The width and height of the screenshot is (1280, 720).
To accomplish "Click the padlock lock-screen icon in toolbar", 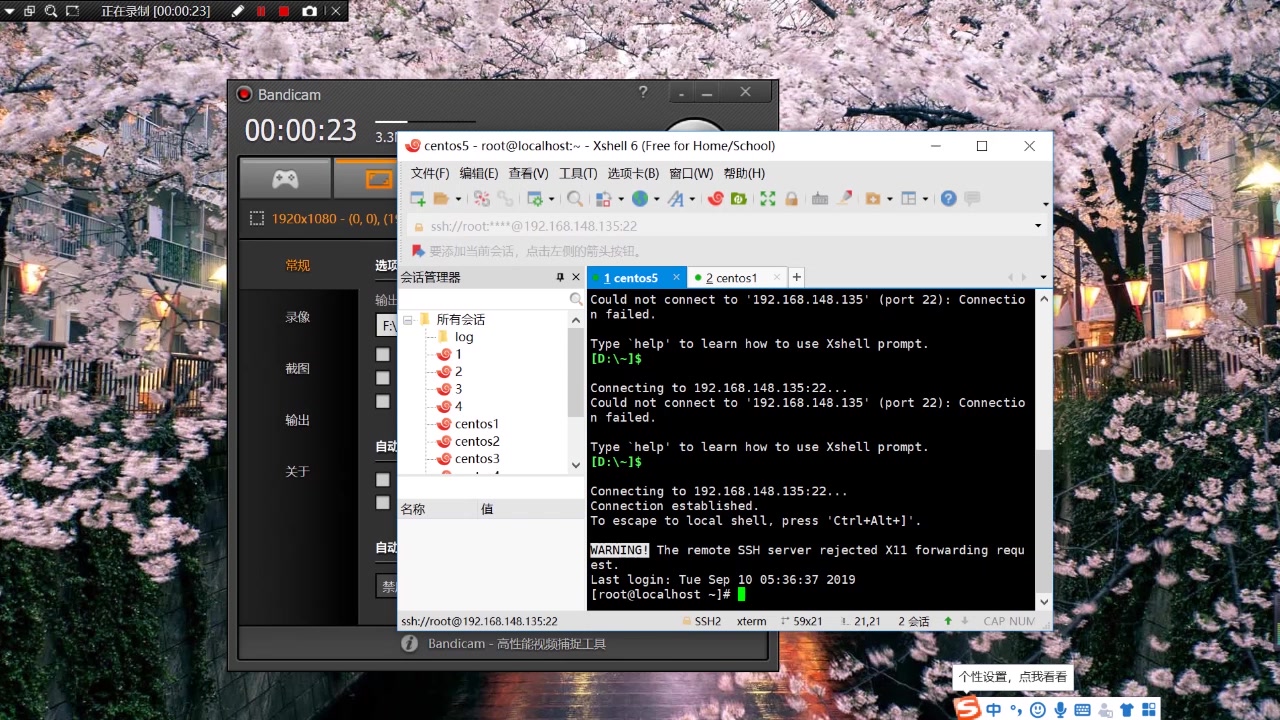I will [x=791, y=198].
